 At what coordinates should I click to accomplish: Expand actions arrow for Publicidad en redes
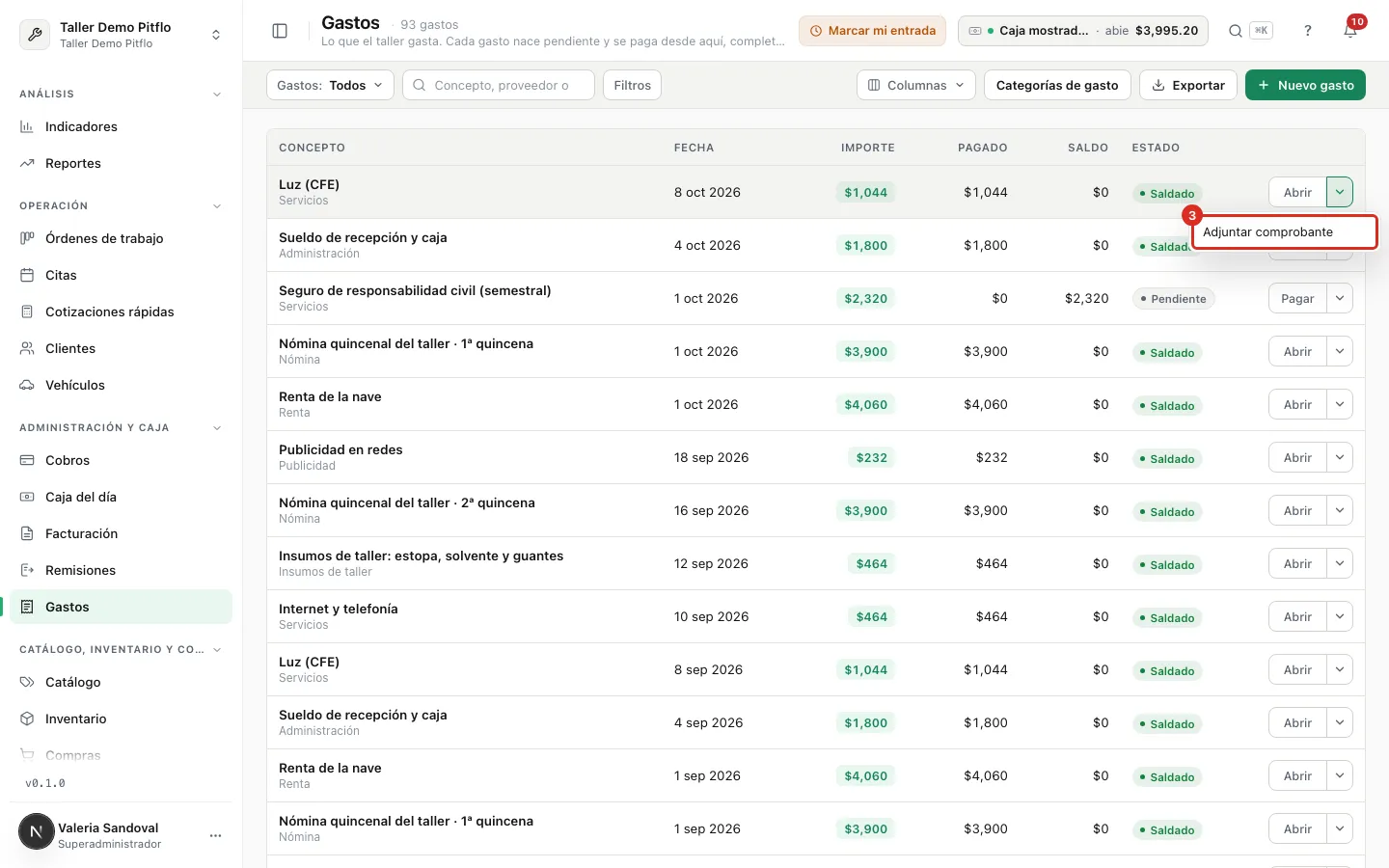click(1340, 457)
